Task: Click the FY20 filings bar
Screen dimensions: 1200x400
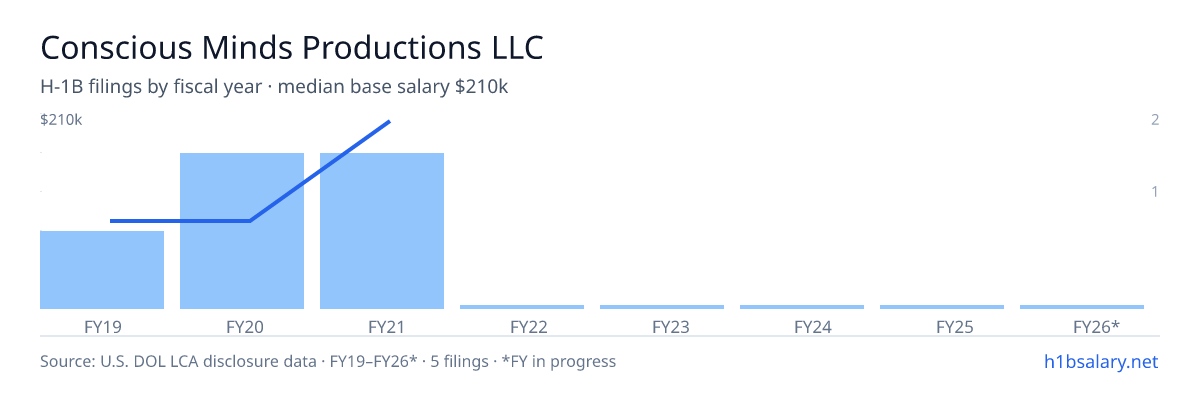Action: coord(242,231)
